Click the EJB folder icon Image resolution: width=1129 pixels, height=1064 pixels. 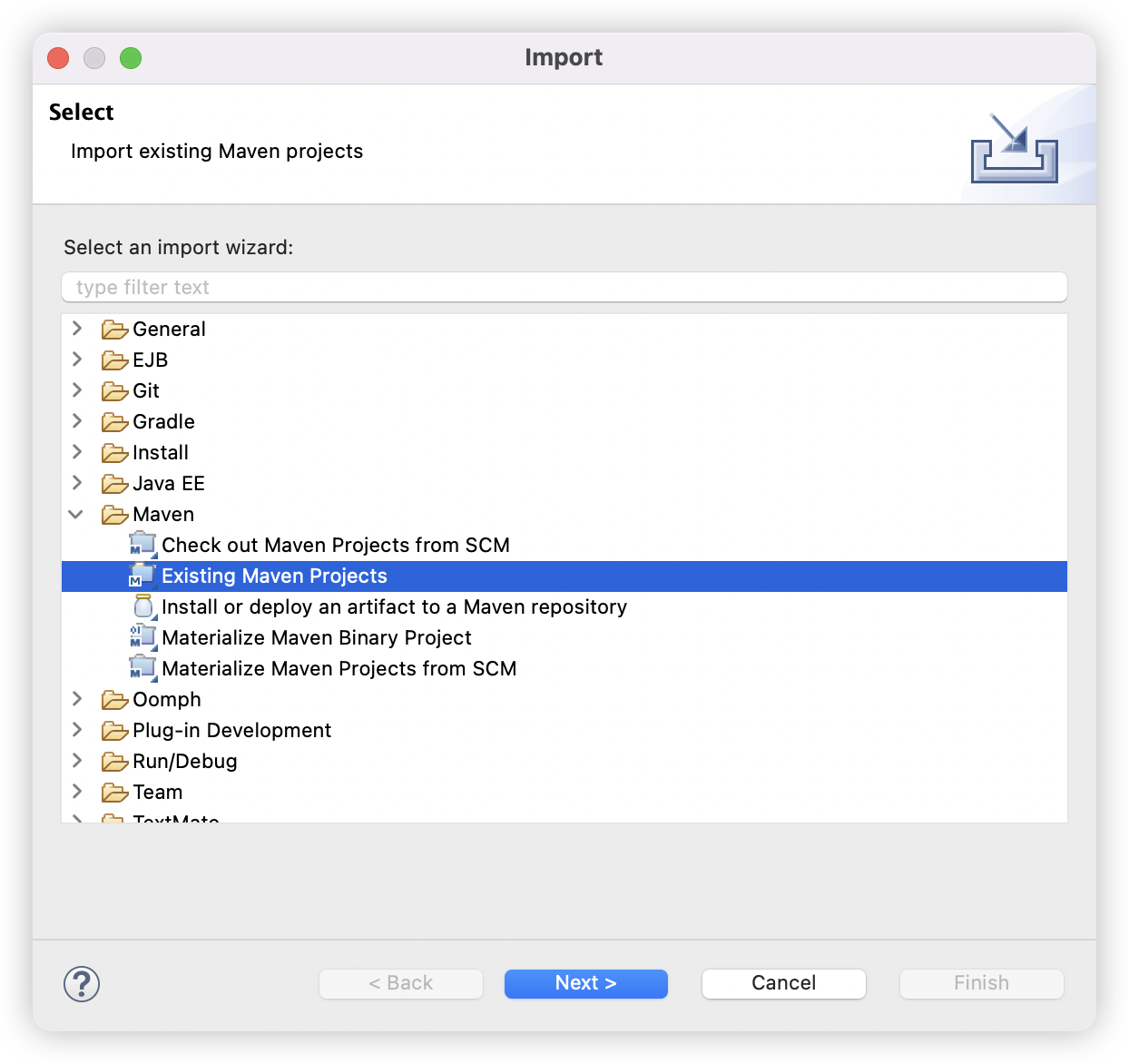[x=114, y=360]
